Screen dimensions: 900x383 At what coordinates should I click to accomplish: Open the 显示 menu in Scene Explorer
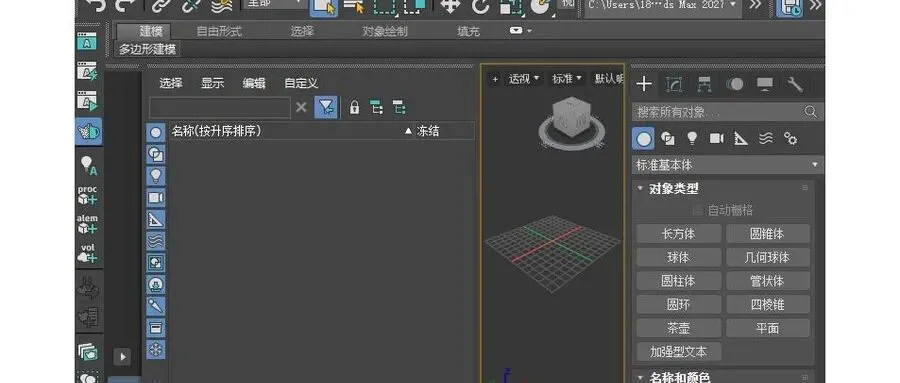[212, 83]
